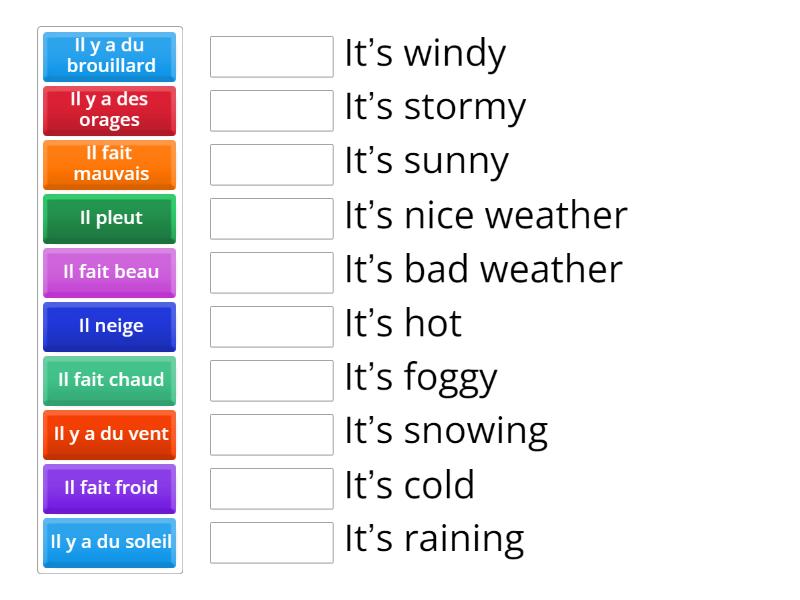The image size is (800, 600).
Task: Click the 'Il fait froid' tile
Action: point(108,488)
